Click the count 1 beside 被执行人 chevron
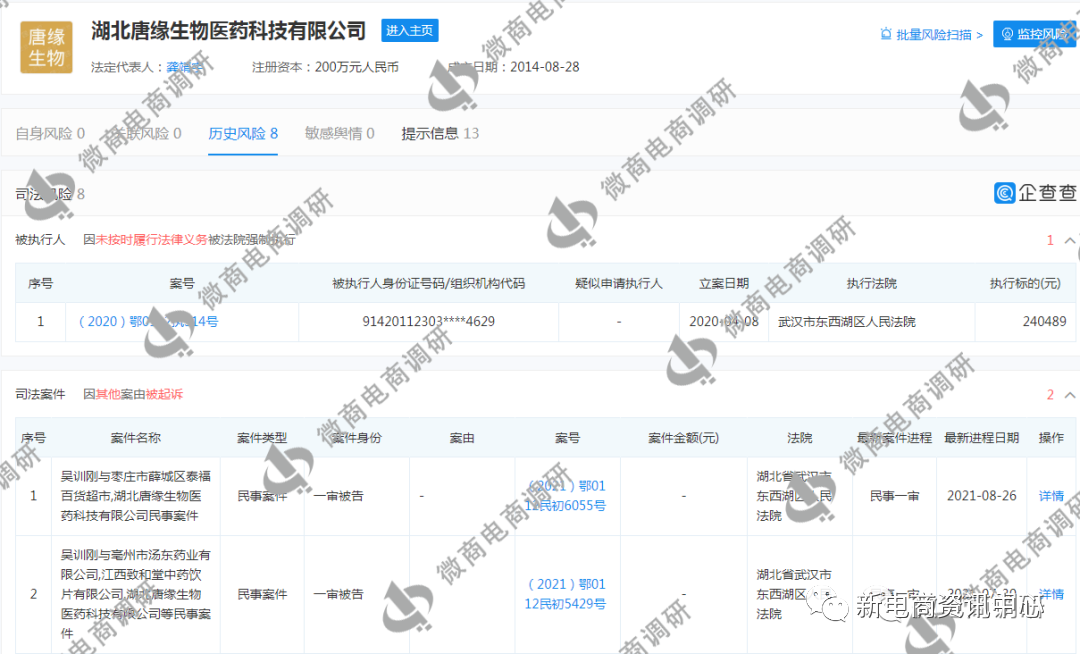 (x=1050, y=240)
